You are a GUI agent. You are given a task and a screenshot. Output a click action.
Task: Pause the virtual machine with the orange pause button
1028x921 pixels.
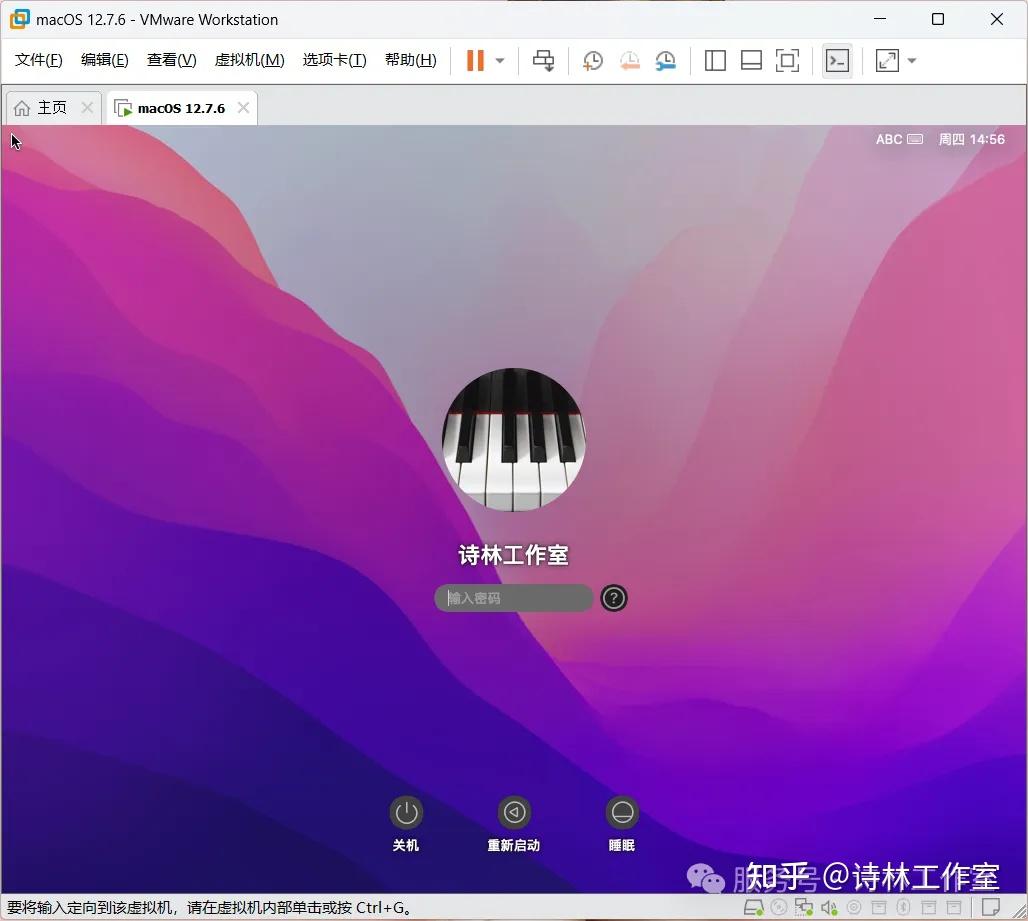pos(475,60)
